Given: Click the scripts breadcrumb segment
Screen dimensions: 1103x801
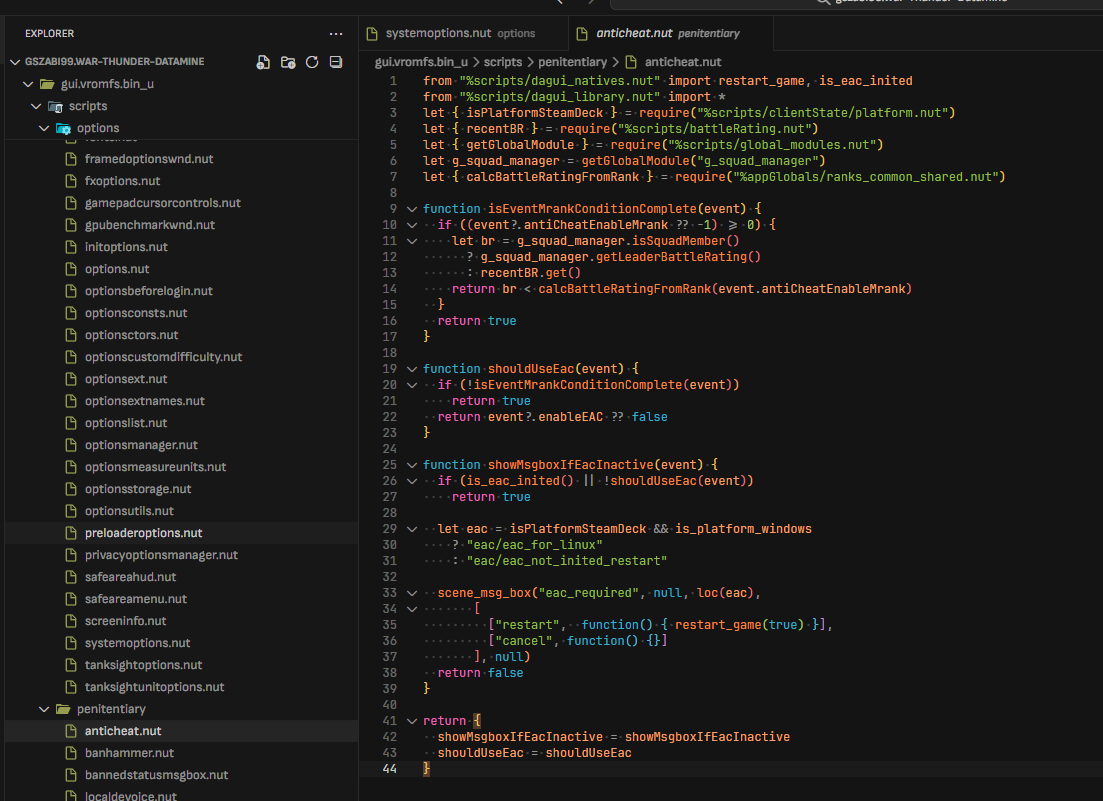Looking at the screenshot, I should pos(503,62).
